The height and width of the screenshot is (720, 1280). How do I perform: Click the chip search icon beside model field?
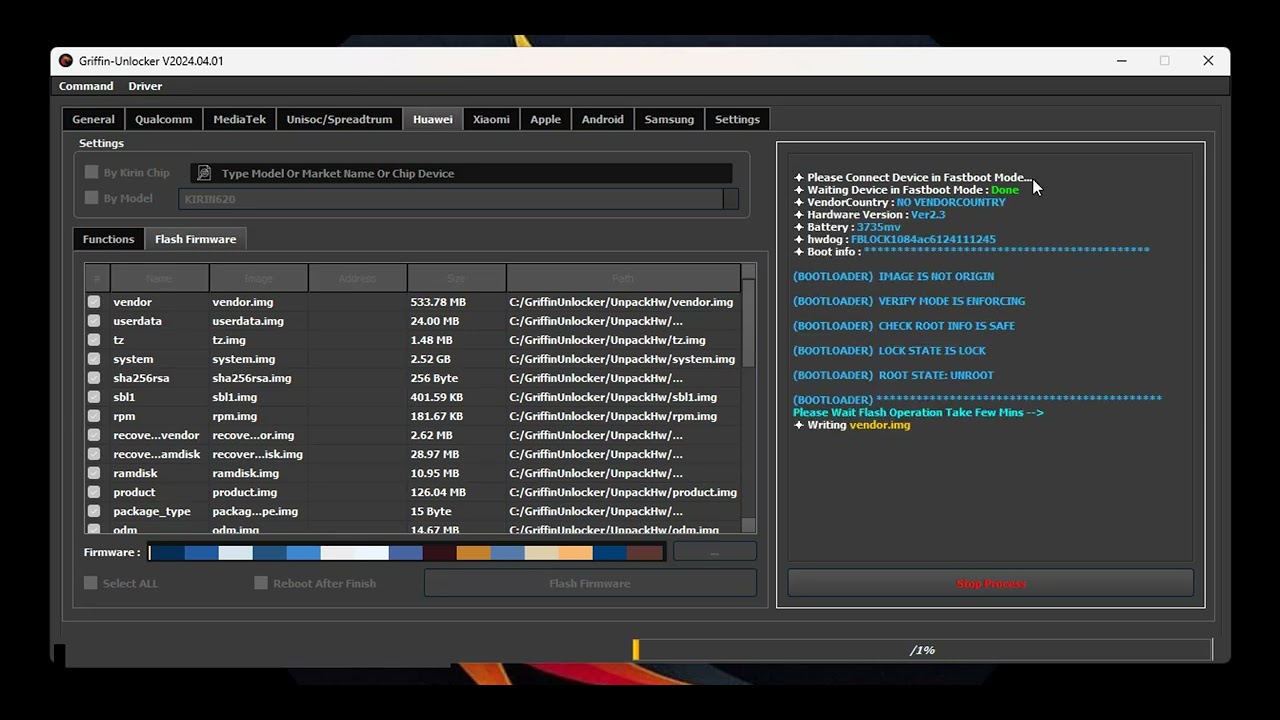(x=204, y=173)
